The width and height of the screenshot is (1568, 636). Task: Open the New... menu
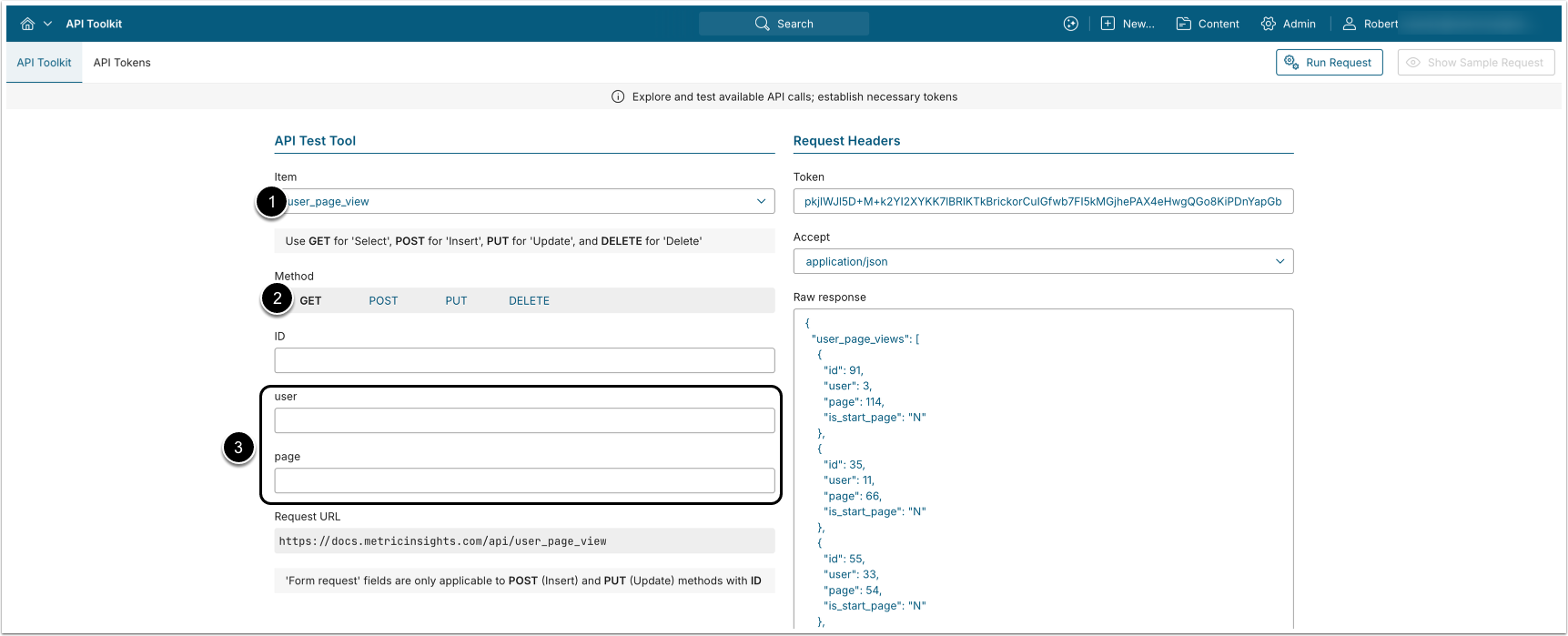point(1128,24)
